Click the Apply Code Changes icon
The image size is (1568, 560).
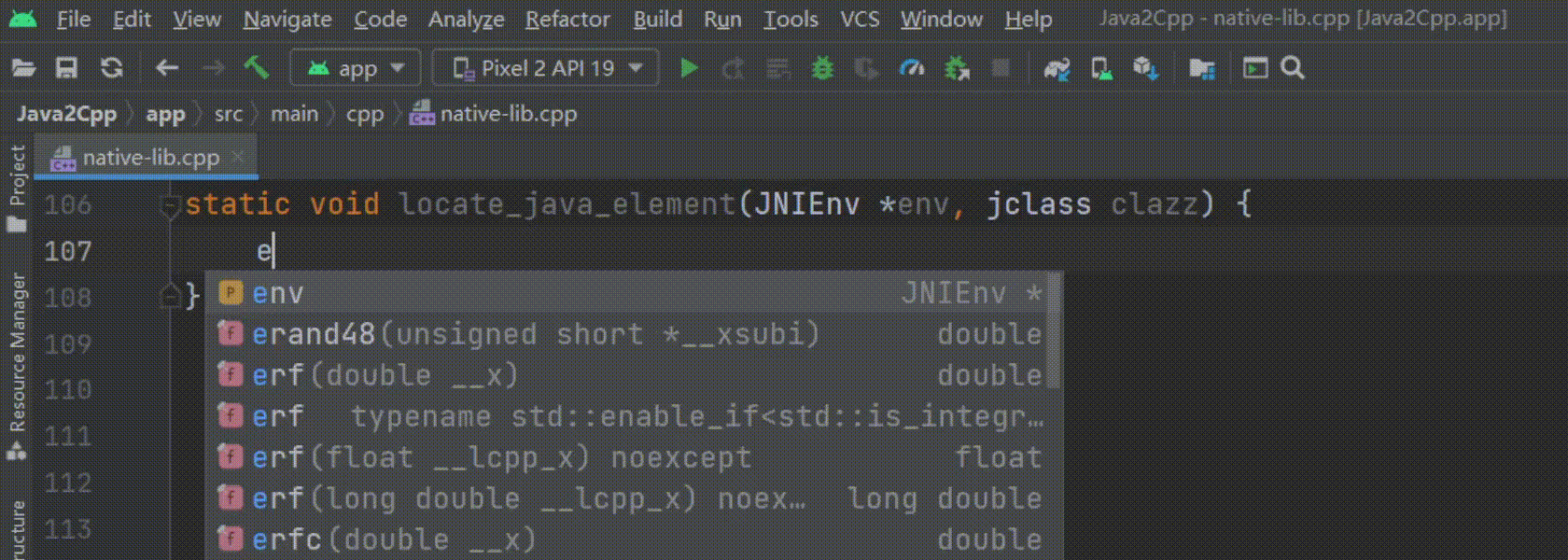click(777, 68)
